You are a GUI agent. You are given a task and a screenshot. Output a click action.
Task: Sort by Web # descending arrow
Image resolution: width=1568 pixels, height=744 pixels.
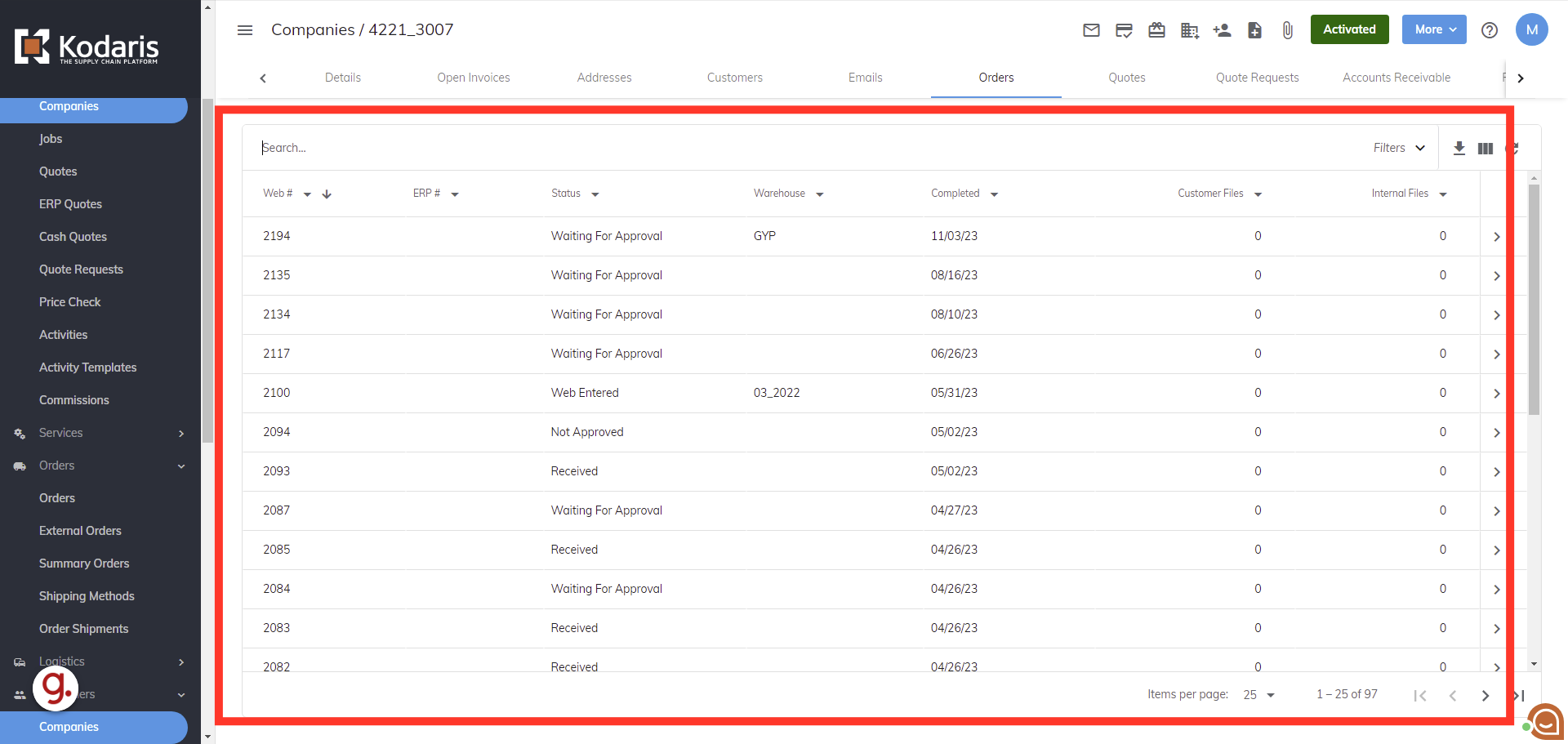(x=327, y=194)
